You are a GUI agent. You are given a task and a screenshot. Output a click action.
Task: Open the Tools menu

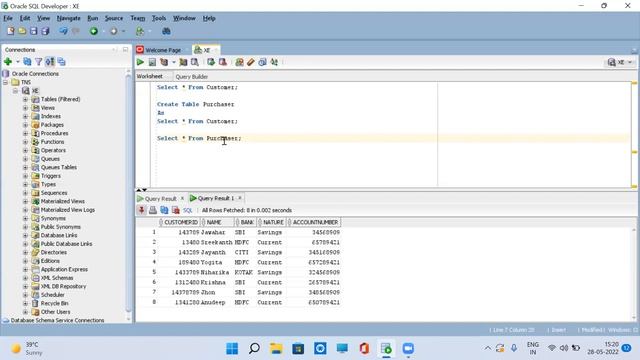click(159, 18)
